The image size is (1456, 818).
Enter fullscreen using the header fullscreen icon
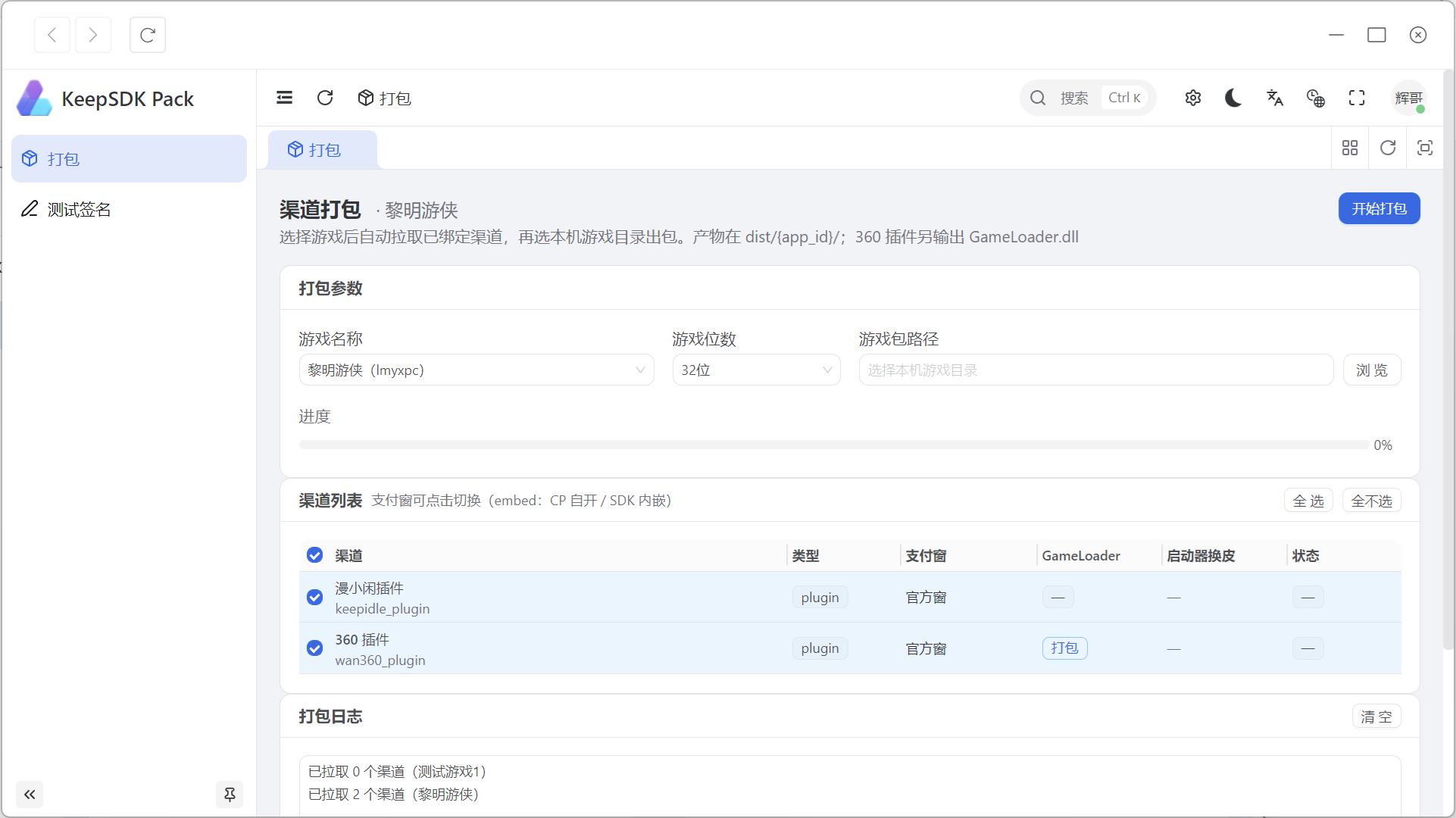tap(1357, 98)
